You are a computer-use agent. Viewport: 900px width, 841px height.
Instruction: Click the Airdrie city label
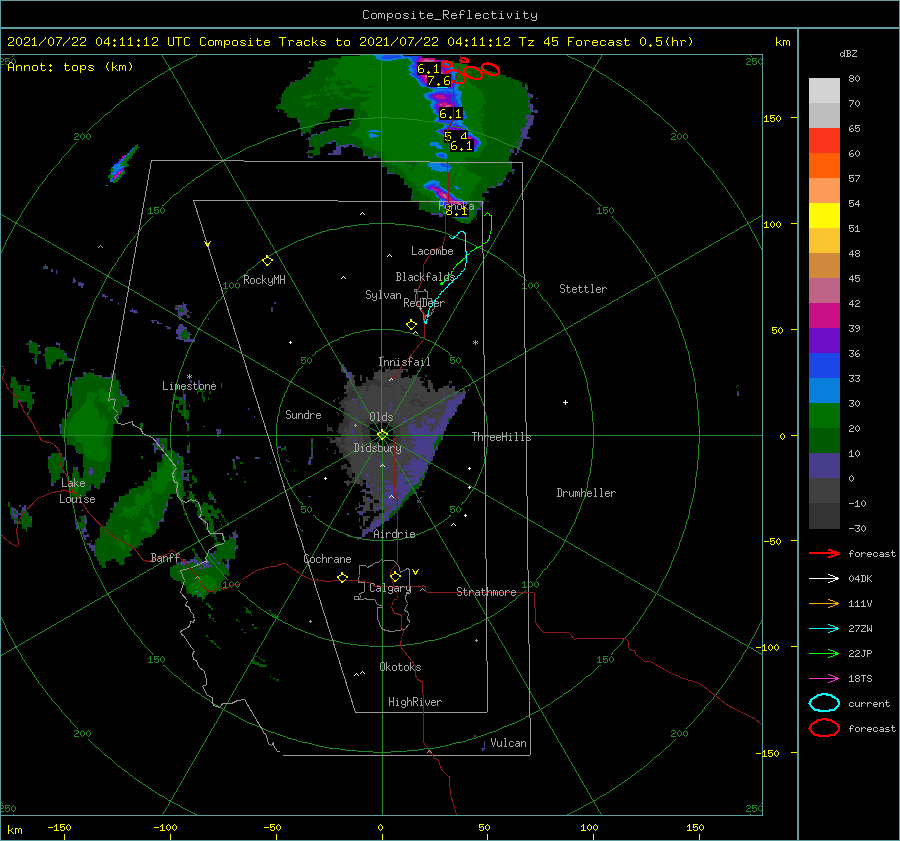click(394, 534)
